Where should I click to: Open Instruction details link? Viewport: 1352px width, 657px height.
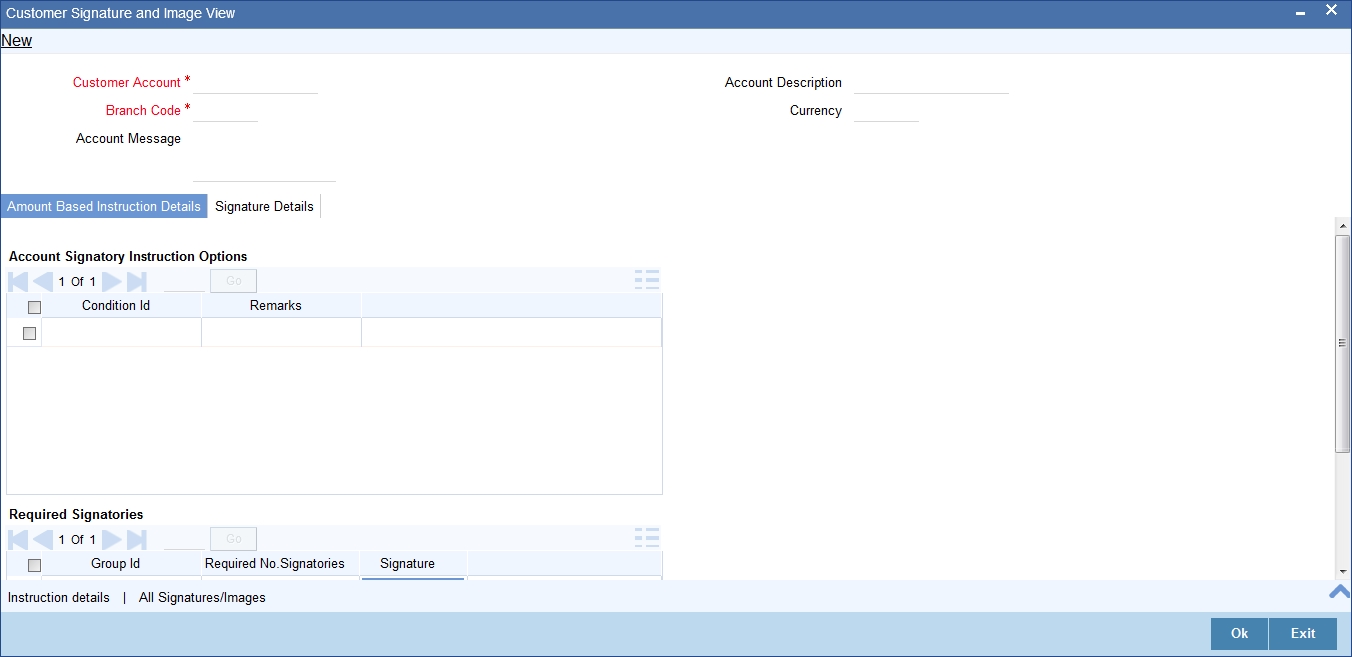pyautogui.click(x=59, y=597)
